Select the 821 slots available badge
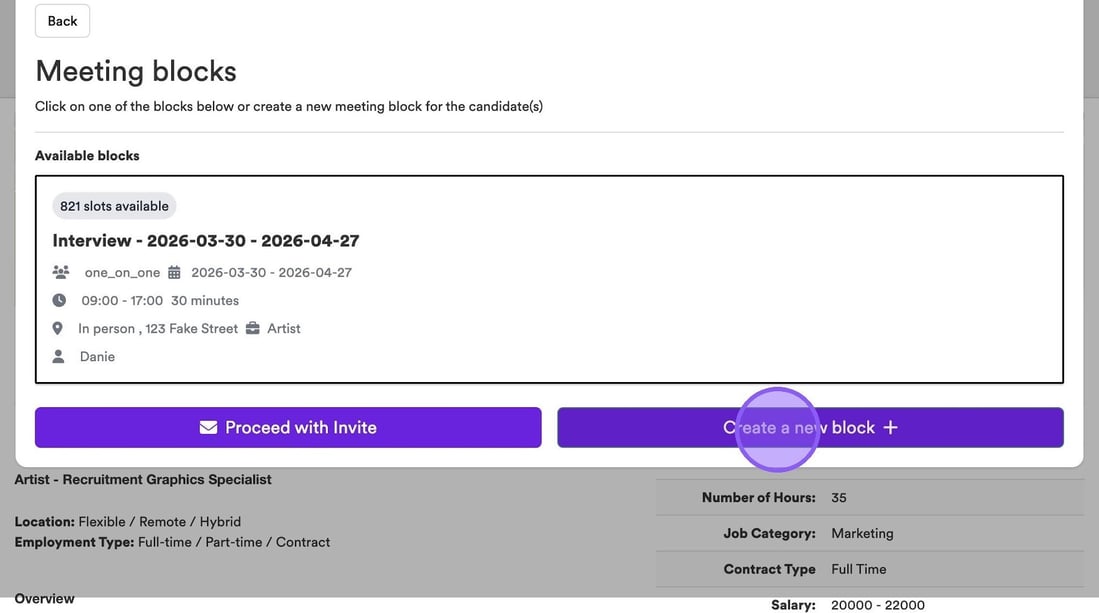The image size is (1099, 613). [x=114, y=206]
